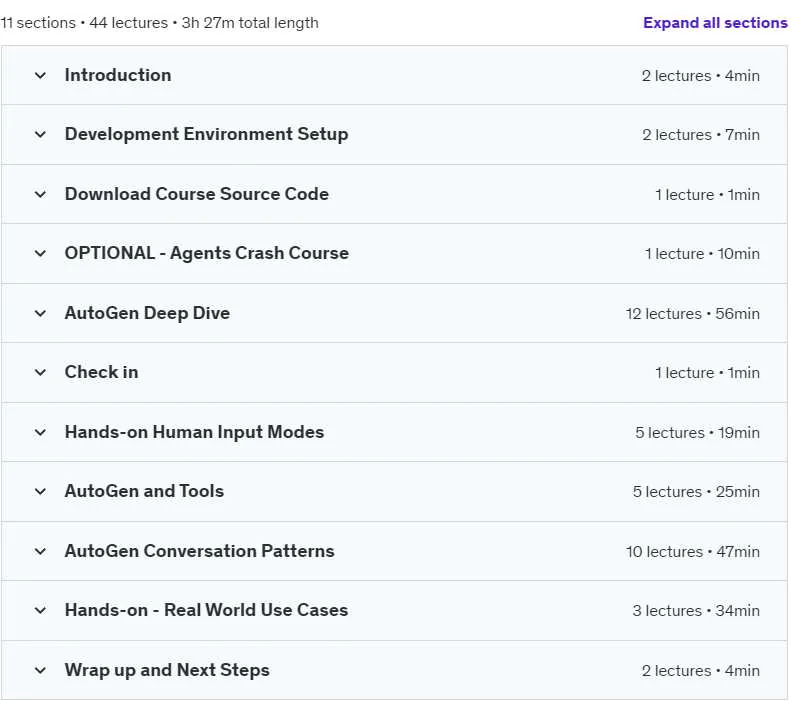Select Hands-on - Real World Use Cases title

[206, 610]
